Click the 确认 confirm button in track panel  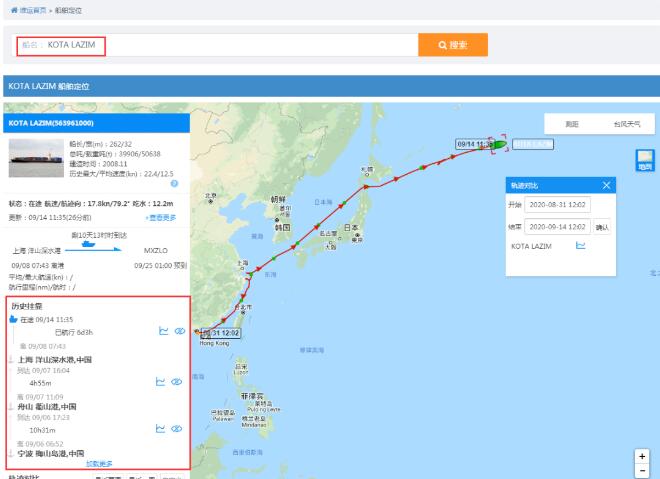click(601, 226)
